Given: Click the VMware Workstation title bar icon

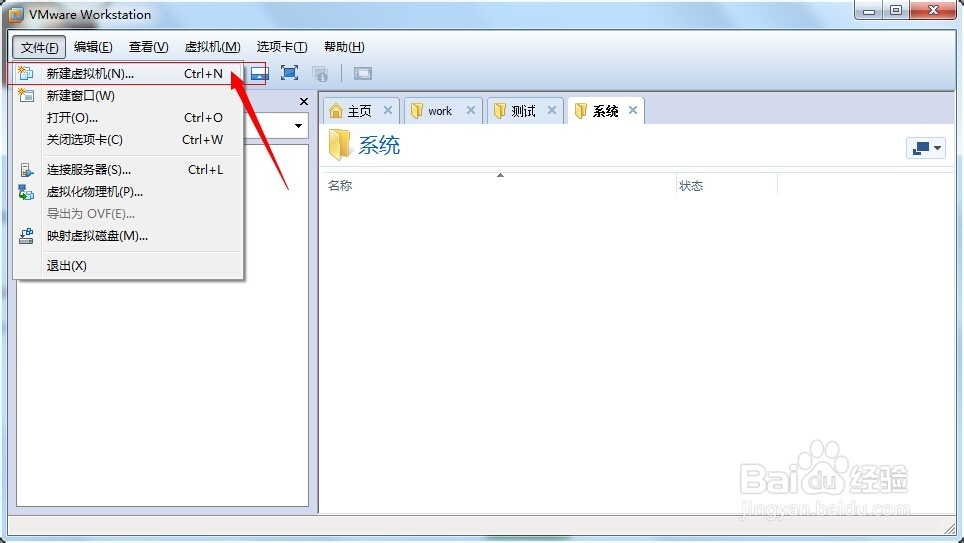Looking at the screenshot, I should [x=16, y=14].
